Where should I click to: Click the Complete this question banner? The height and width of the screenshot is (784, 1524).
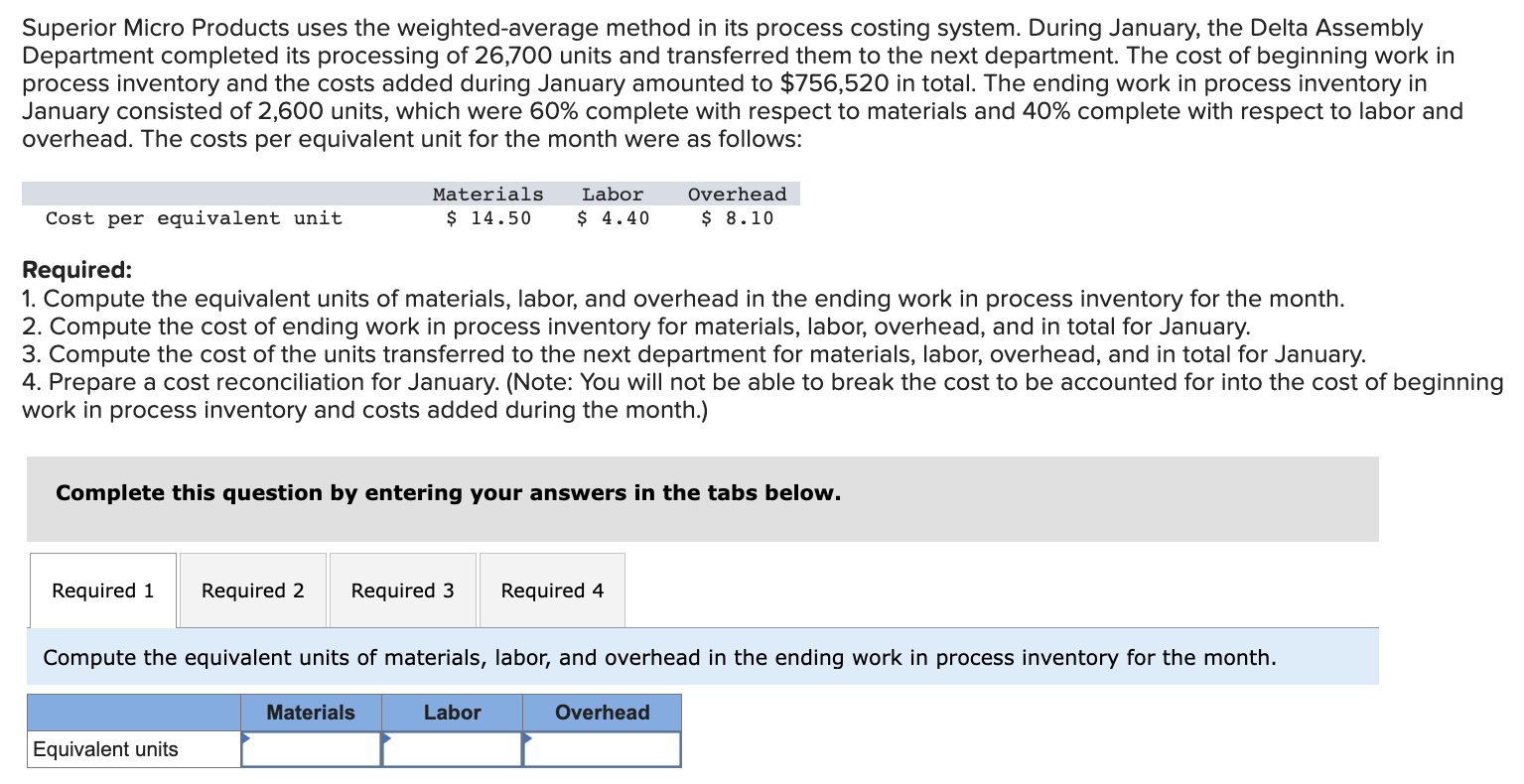(447, 492)
